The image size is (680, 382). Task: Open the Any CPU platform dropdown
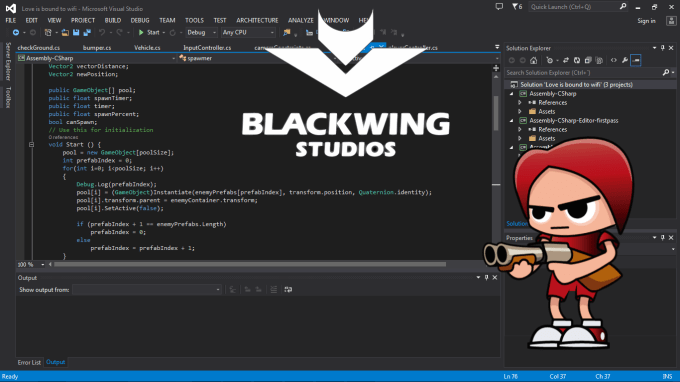point(248,33)
